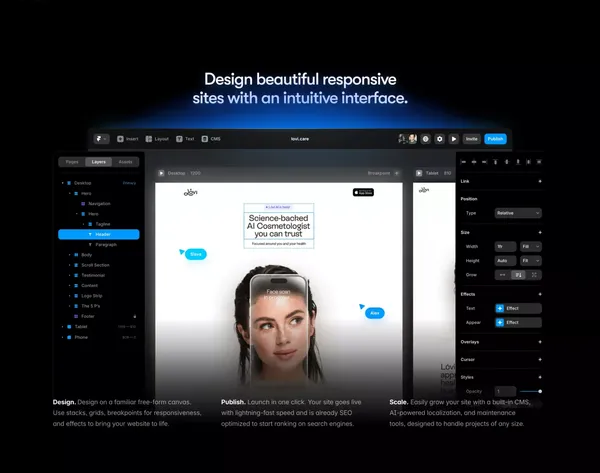
Task: Click the blue Publish button
Action: (x=495, y=139)
